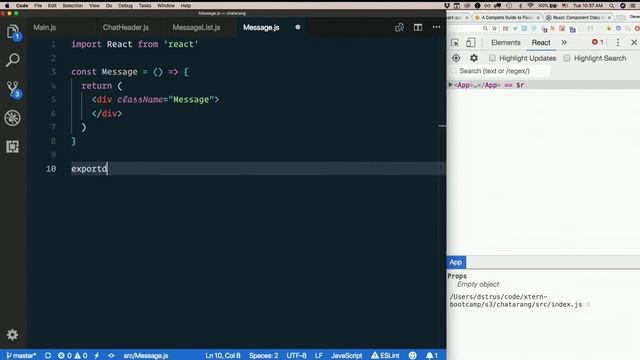Image resolution: width=640 pixels, height=360 pixels.
Task: Split the editor to the right
Action: coord(418,27)
